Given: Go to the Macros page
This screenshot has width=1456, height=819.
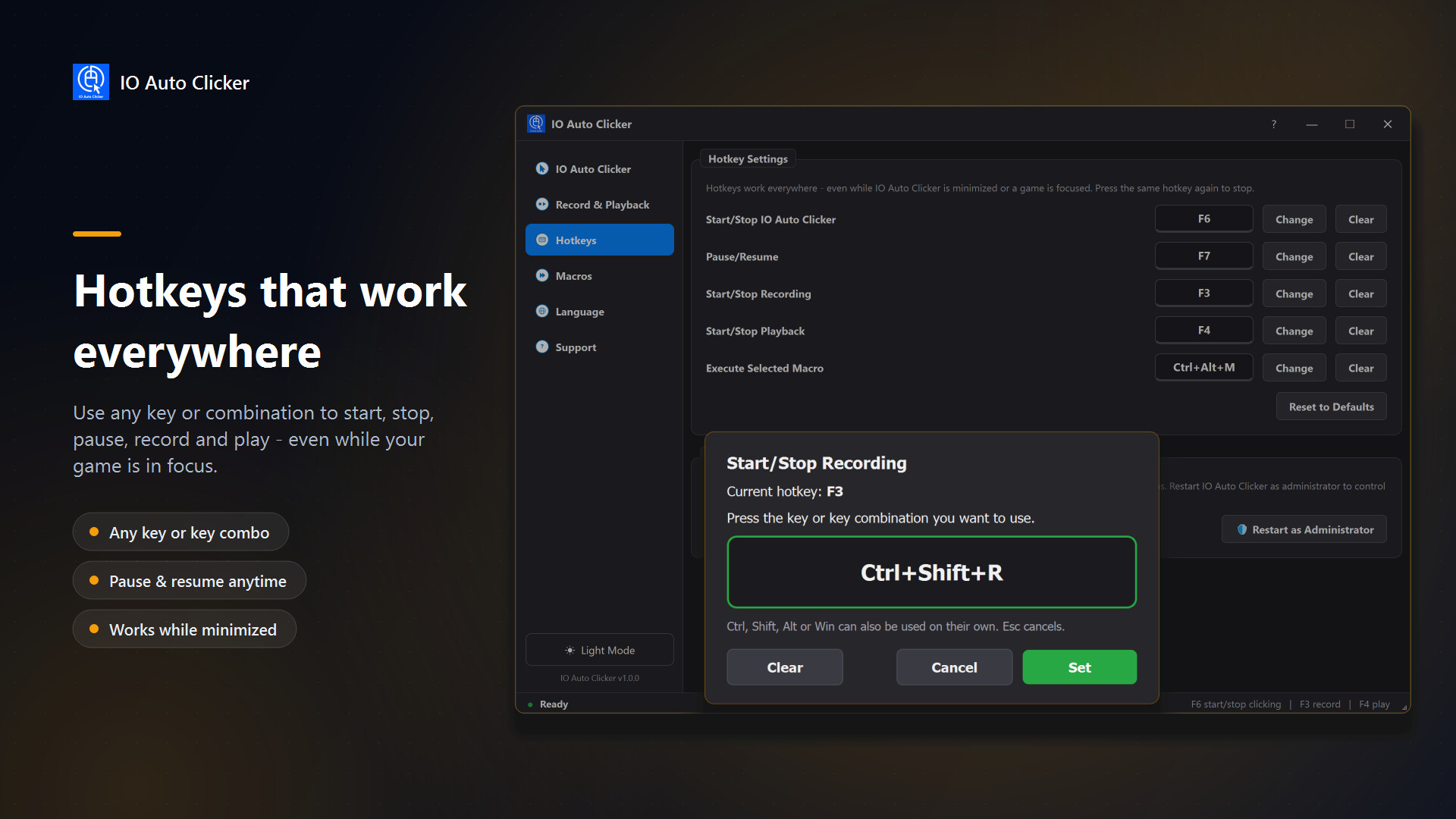Looking at the screenshot, I should coord(600,275).
